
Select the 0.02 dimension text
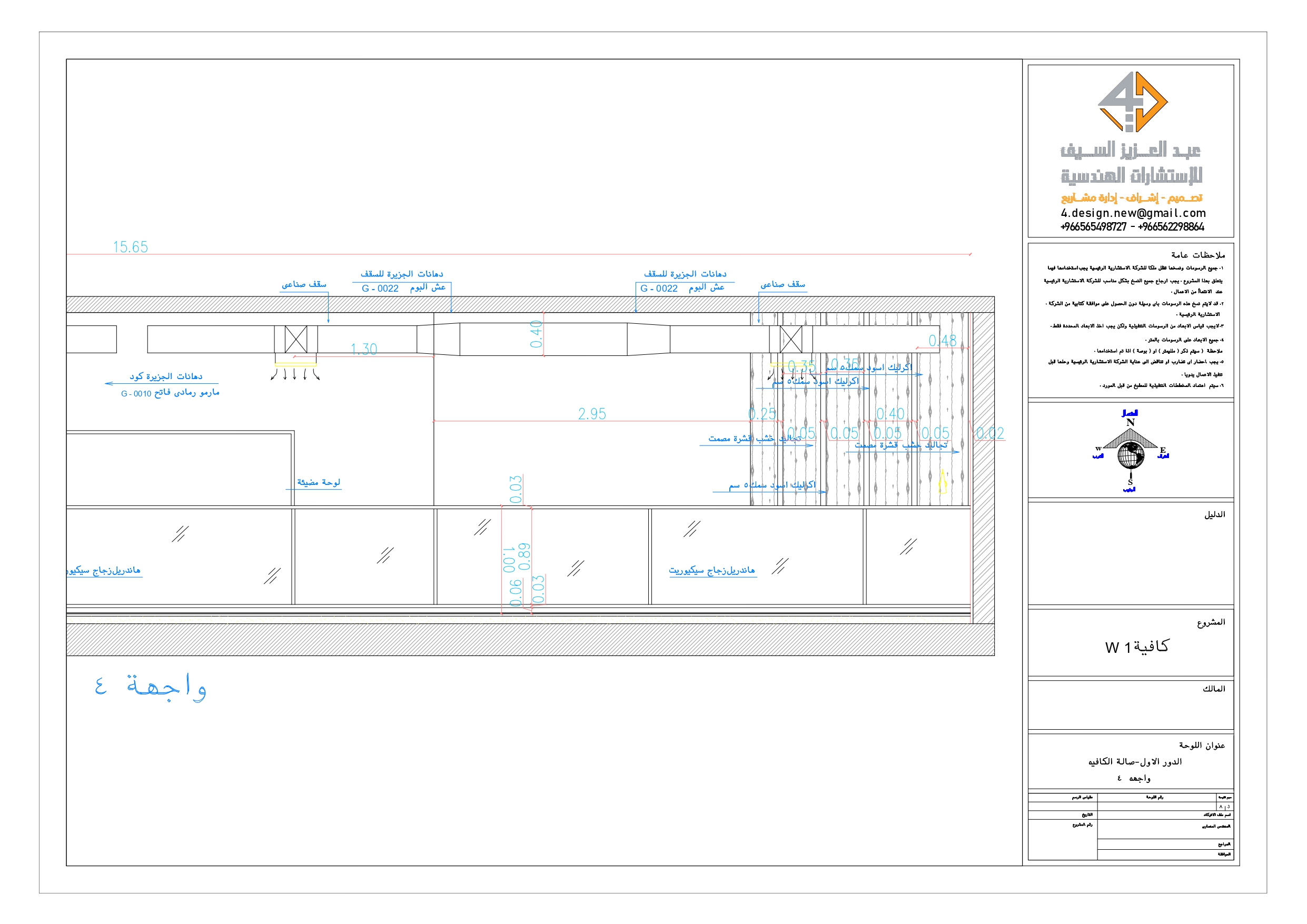point(990,433)
